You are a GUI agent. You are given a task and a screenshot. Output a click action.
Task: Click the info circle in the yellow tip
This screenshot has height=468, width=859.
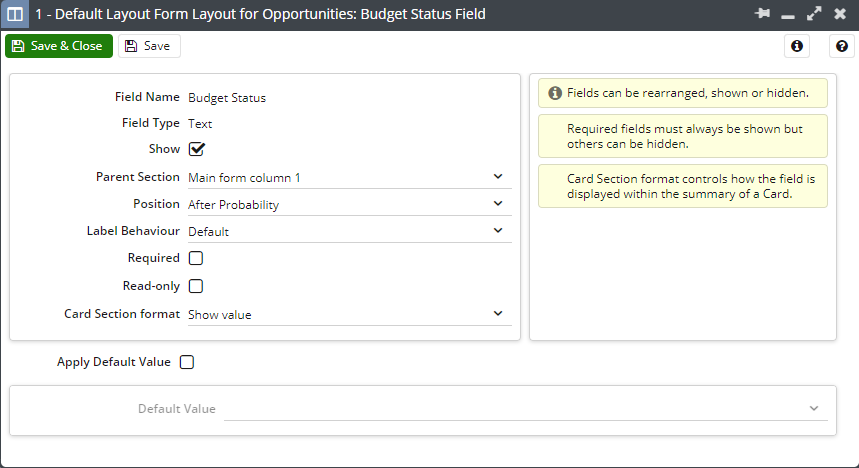pyautogui.click(x=555, y=93)
